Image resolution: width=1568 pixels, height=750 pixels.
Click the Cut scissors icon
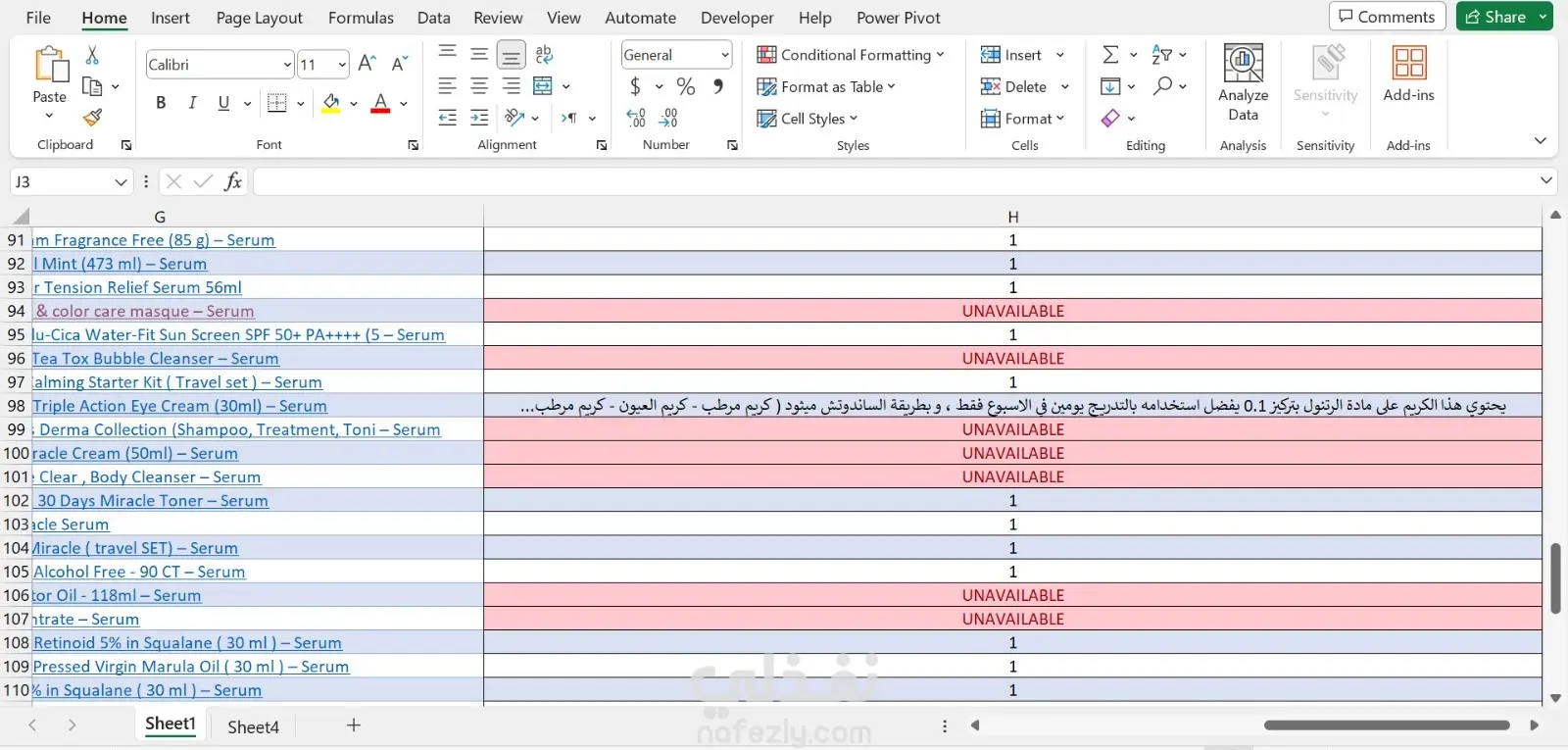[x=92, y=55]
